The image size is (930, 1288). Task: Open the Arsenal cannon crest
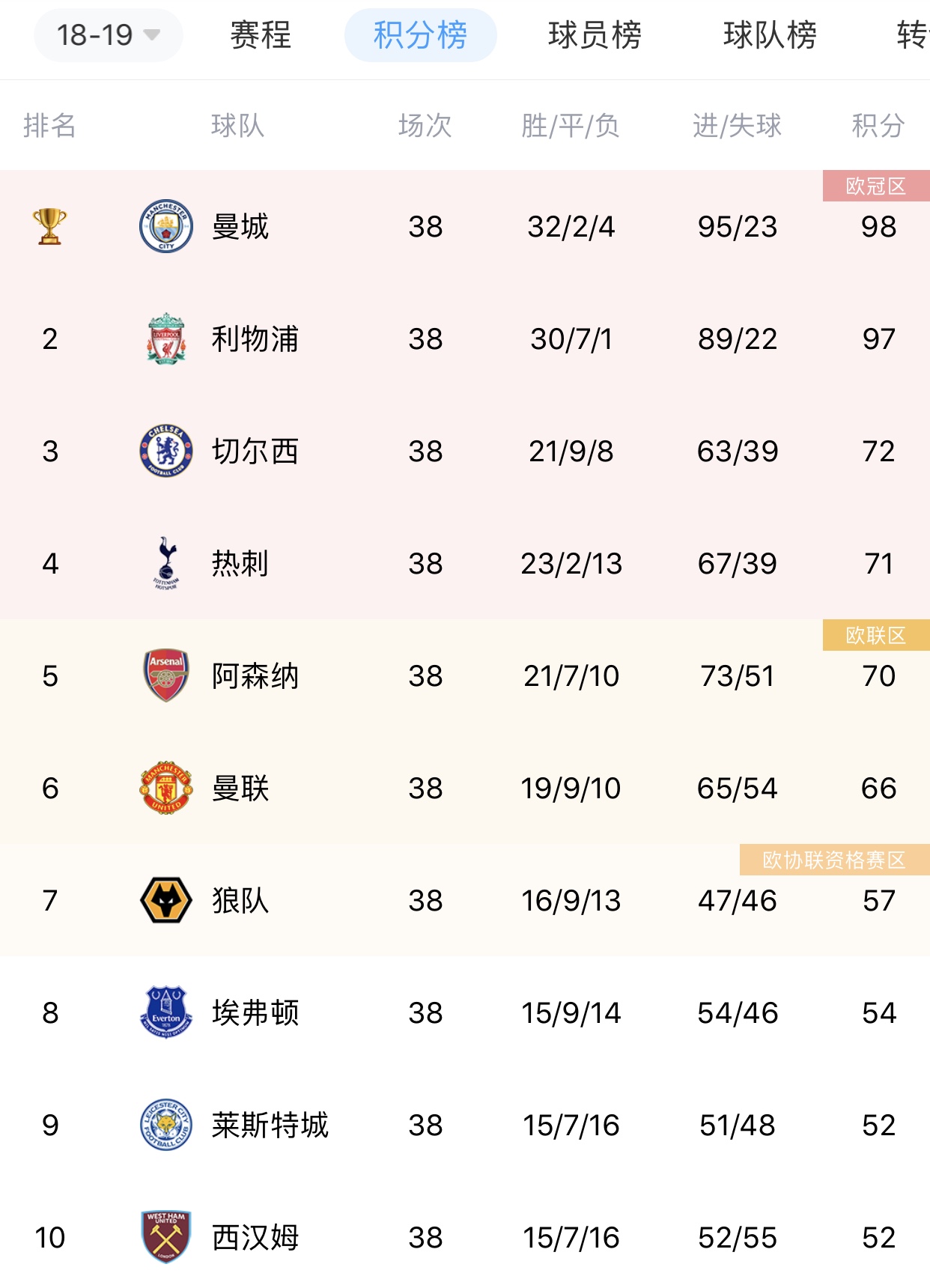pyautogui.click(x=166, y=675)
